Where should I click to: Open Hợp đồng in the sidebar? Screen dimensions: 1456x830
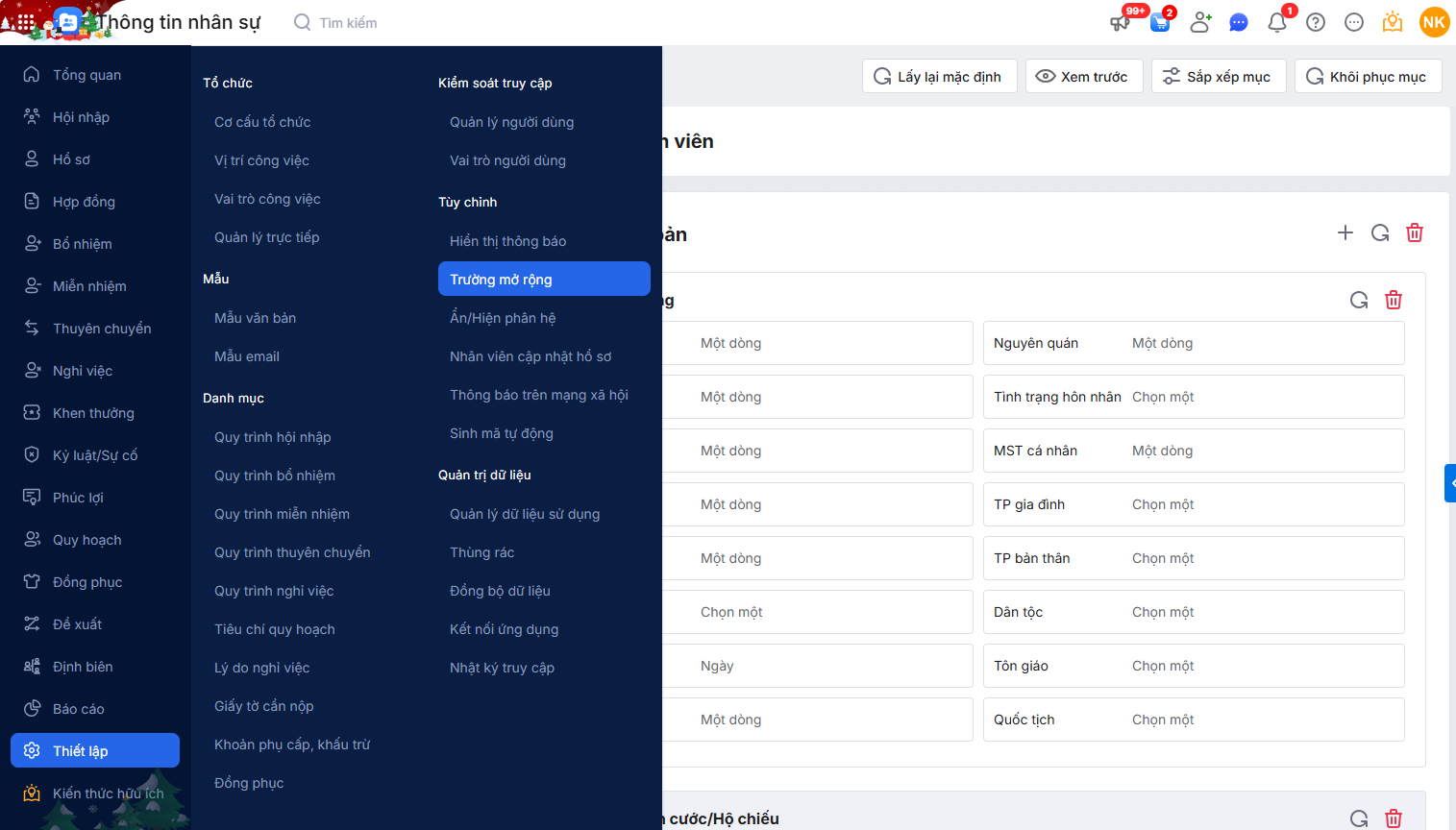point(95,202)
